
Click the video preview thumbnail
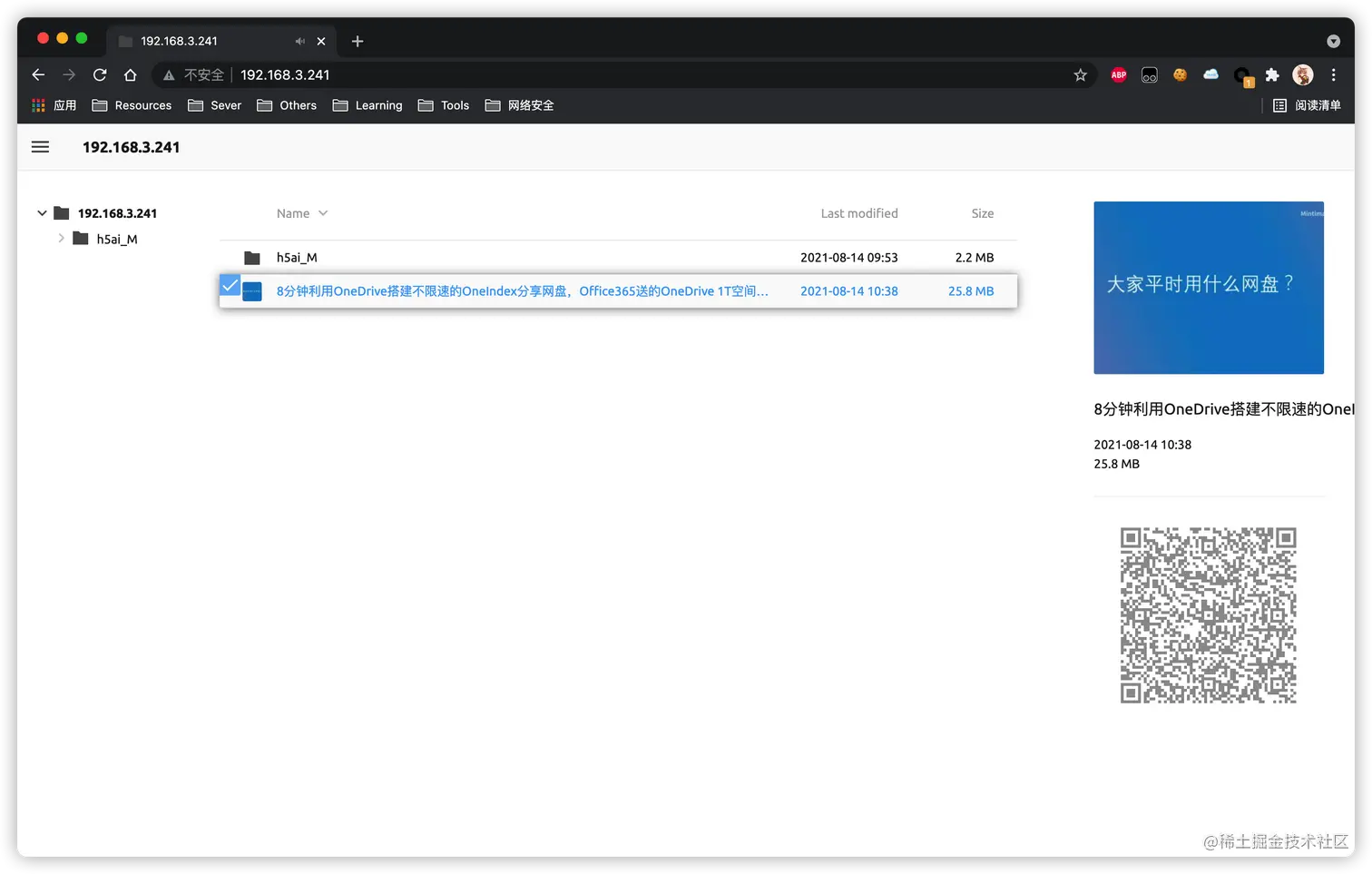click(x=1209, y=288)
